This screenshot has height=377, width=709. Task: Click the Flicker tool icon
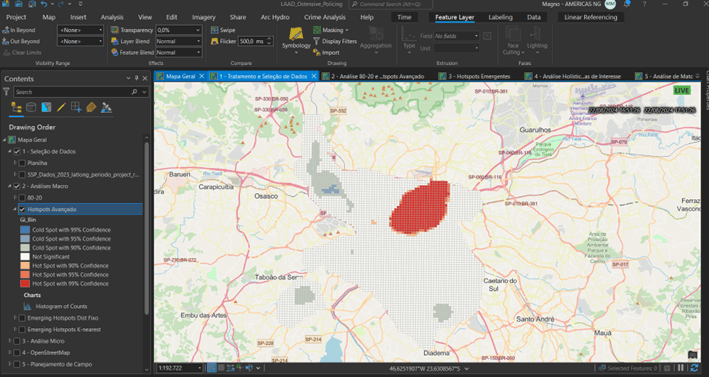(215, 41)
